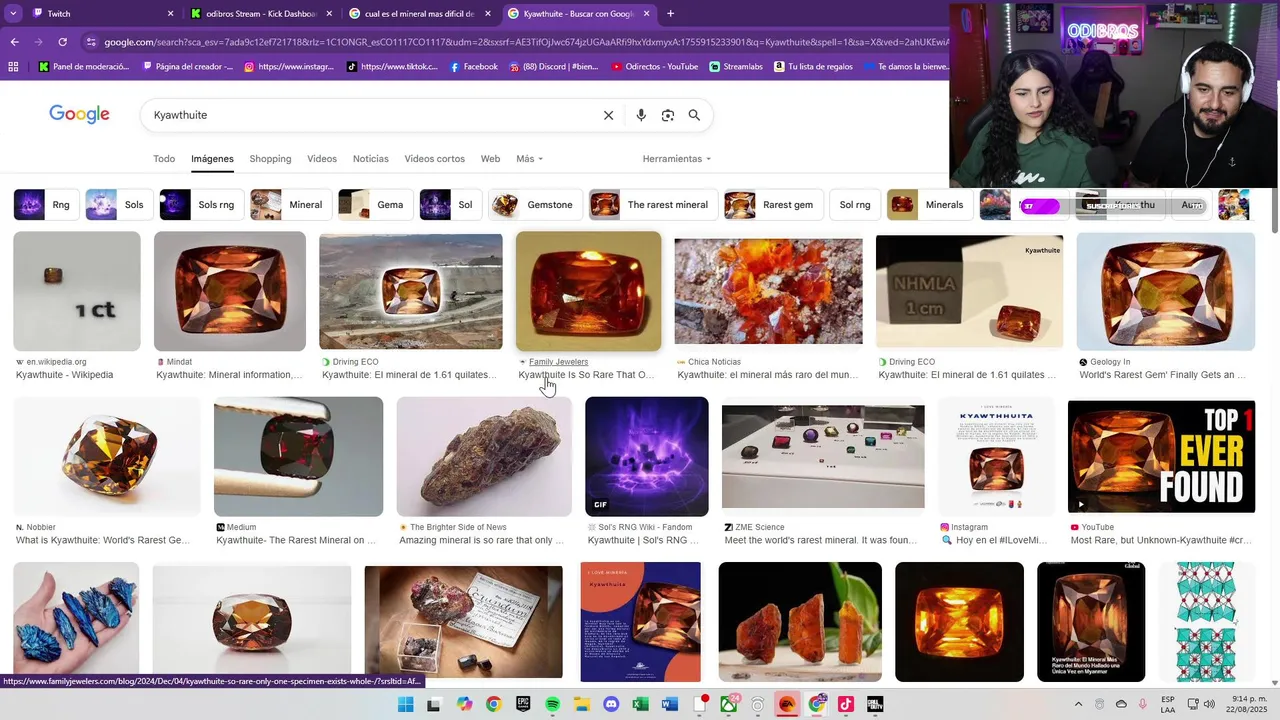Viewport: 1280px width, 720px height.
Task: Open the Streamlabs bookmark
Action: [736, 67]
